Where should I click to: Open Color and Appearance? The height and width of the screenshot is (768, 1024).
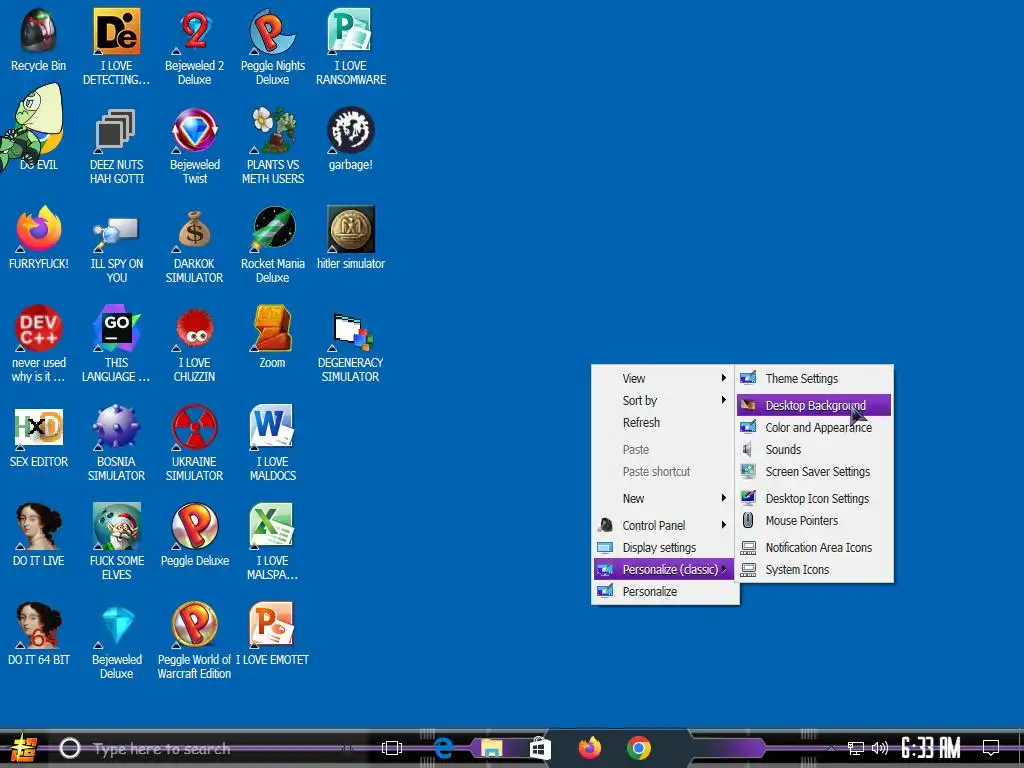click(x=814, y=427)
